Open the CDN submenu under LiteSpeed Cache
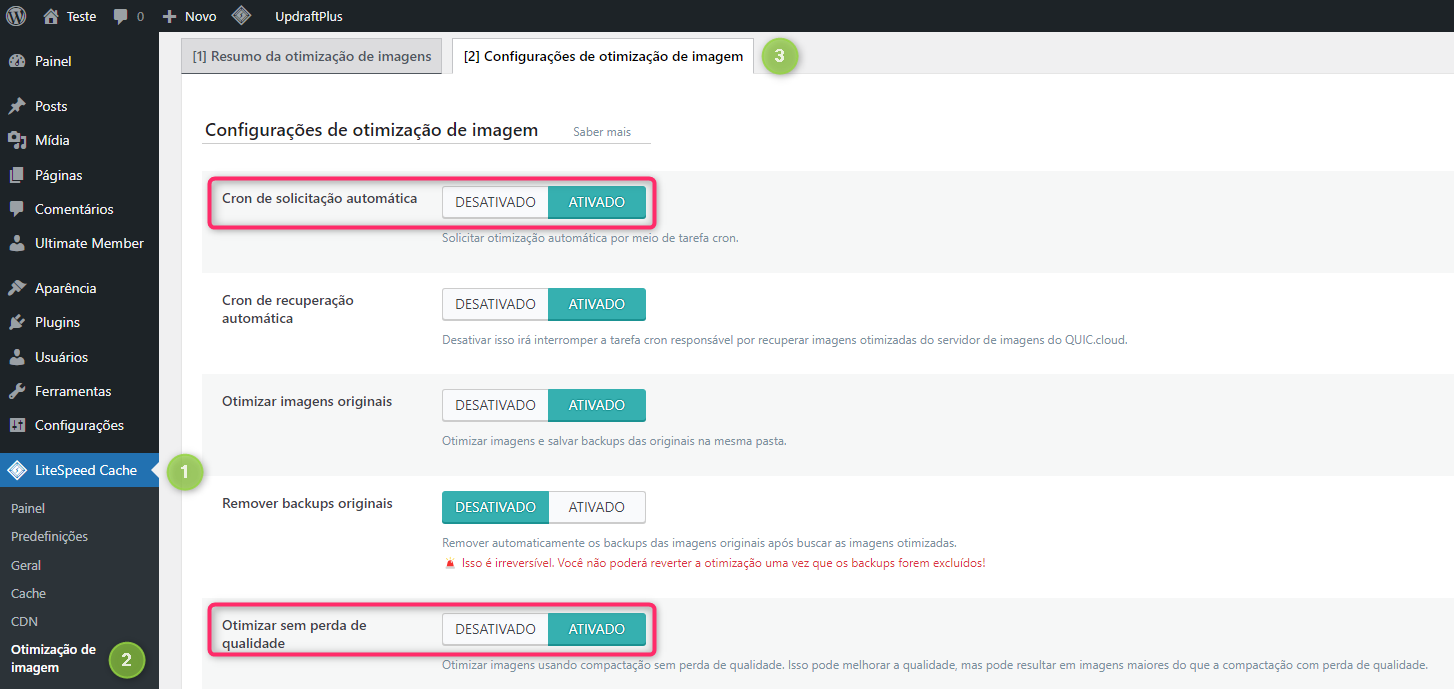The image size is (1454, 689). [x=24, y=621]
